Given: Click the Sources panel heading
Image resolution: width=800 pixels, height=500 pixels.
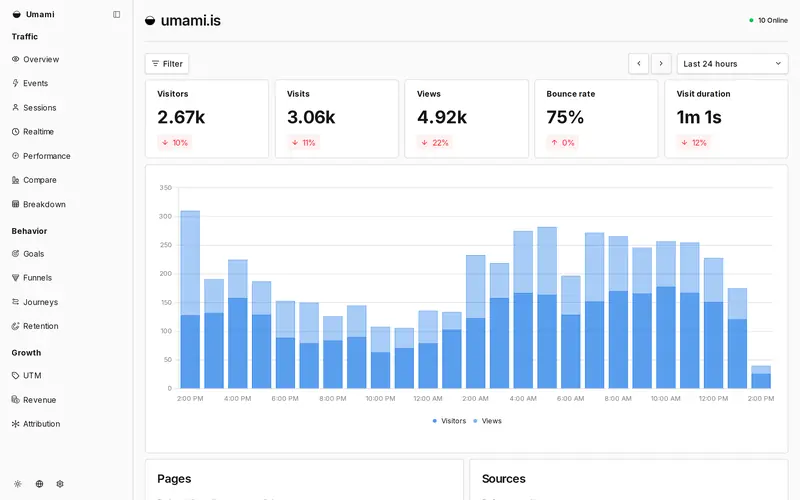Looking at the screenshot, I should tap(504, 479).
